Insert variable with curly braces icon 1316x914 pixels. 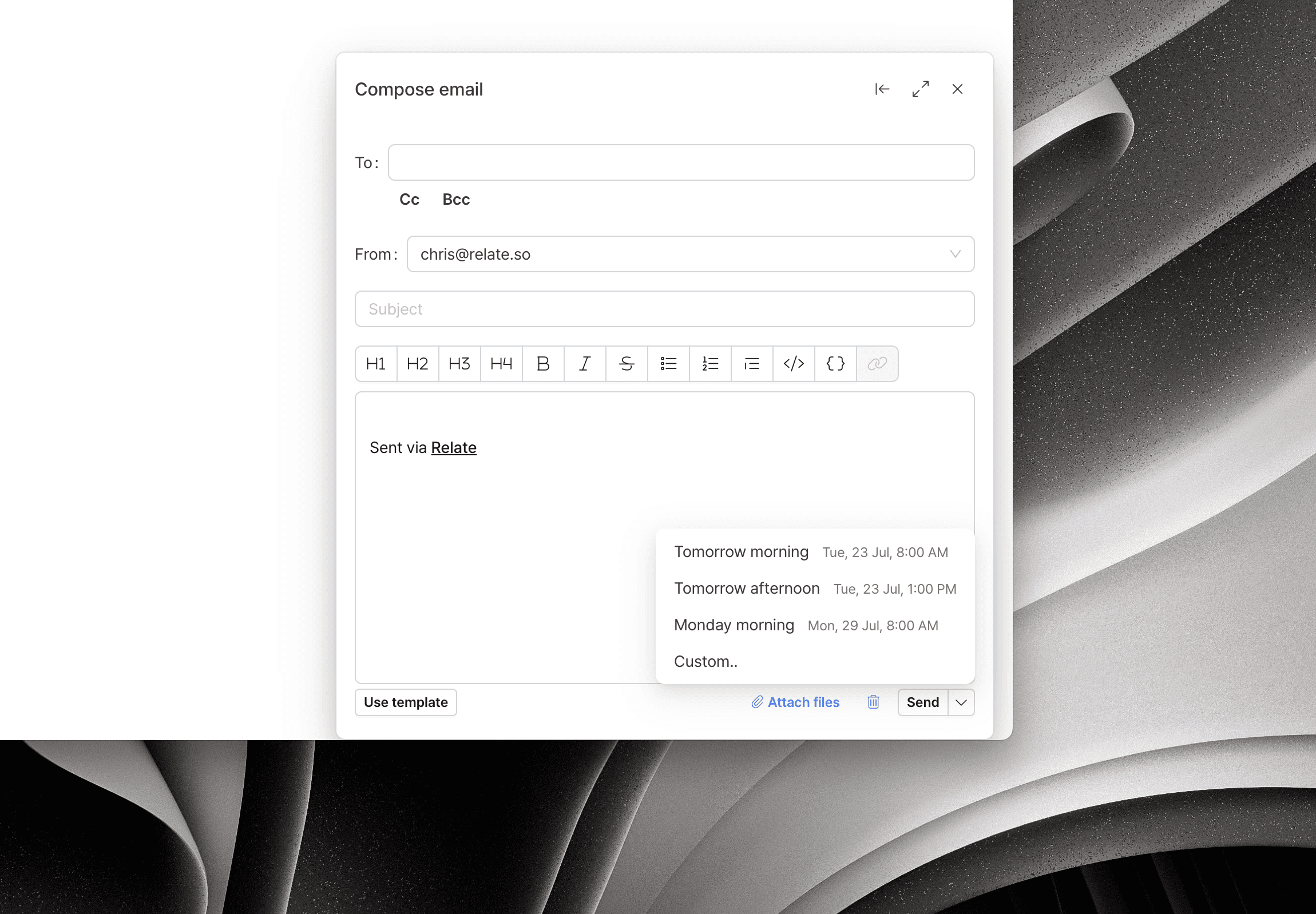point(835,364)
